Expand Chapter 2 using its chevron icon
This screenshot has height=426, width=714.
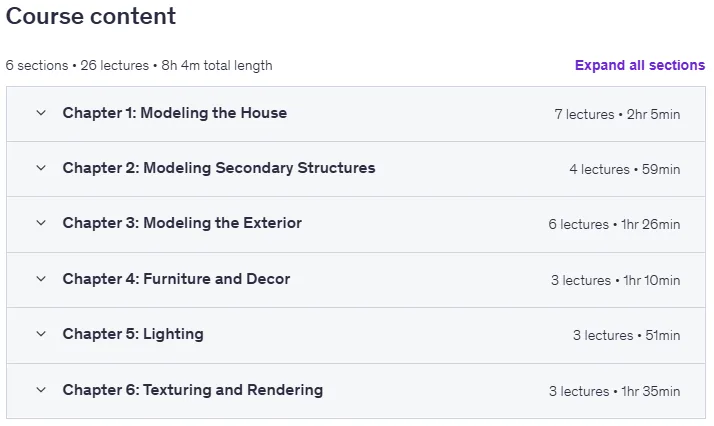pos(41,168)
